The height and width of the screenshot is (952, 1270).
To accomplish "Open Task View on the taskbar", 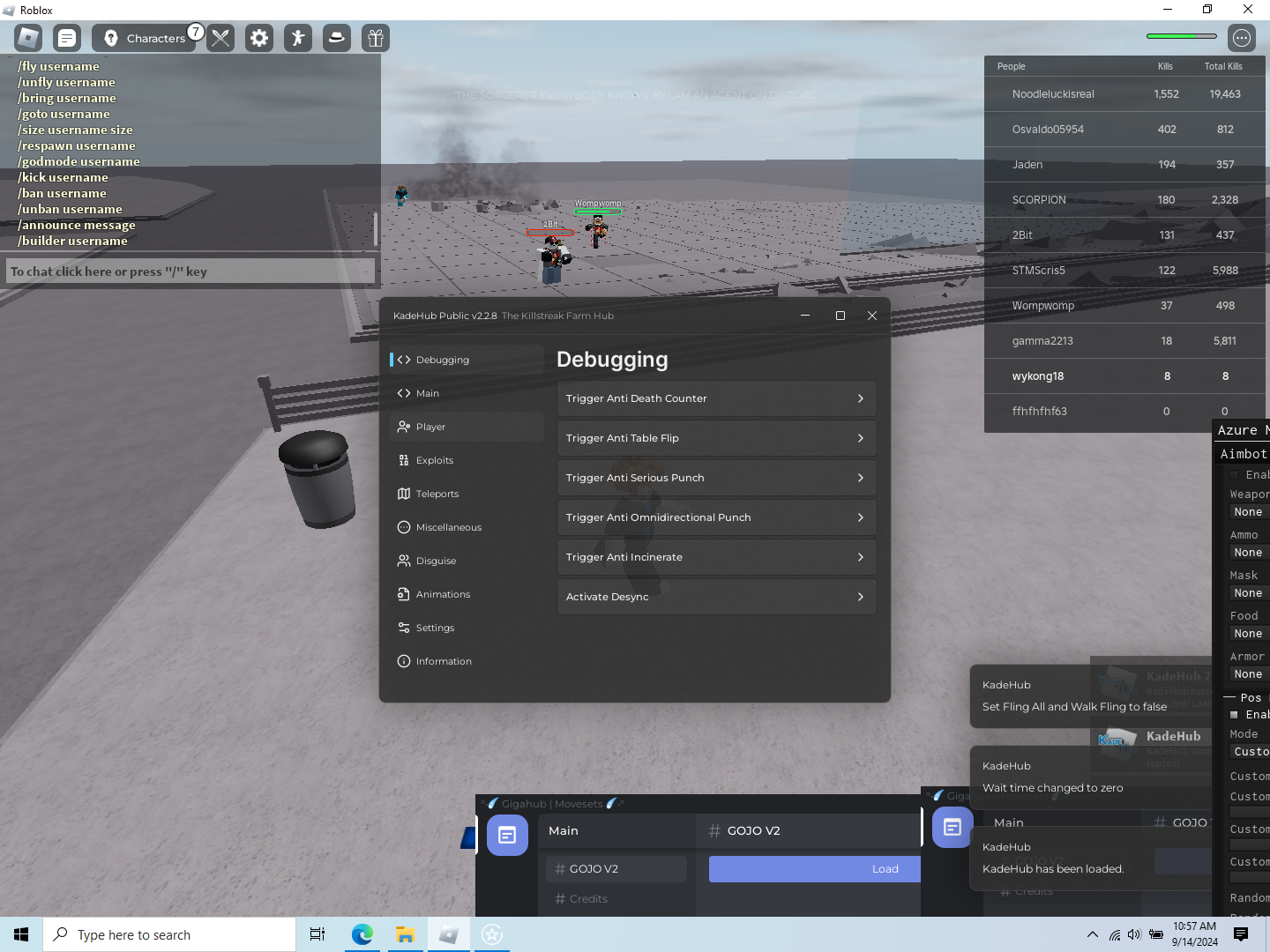I will pyautogui.click(x=317, y=934).
